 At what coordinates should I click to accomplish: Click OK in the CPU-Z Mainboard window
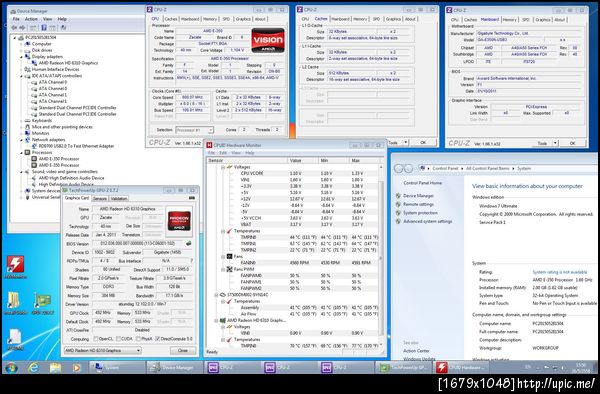tap(572, 143)
